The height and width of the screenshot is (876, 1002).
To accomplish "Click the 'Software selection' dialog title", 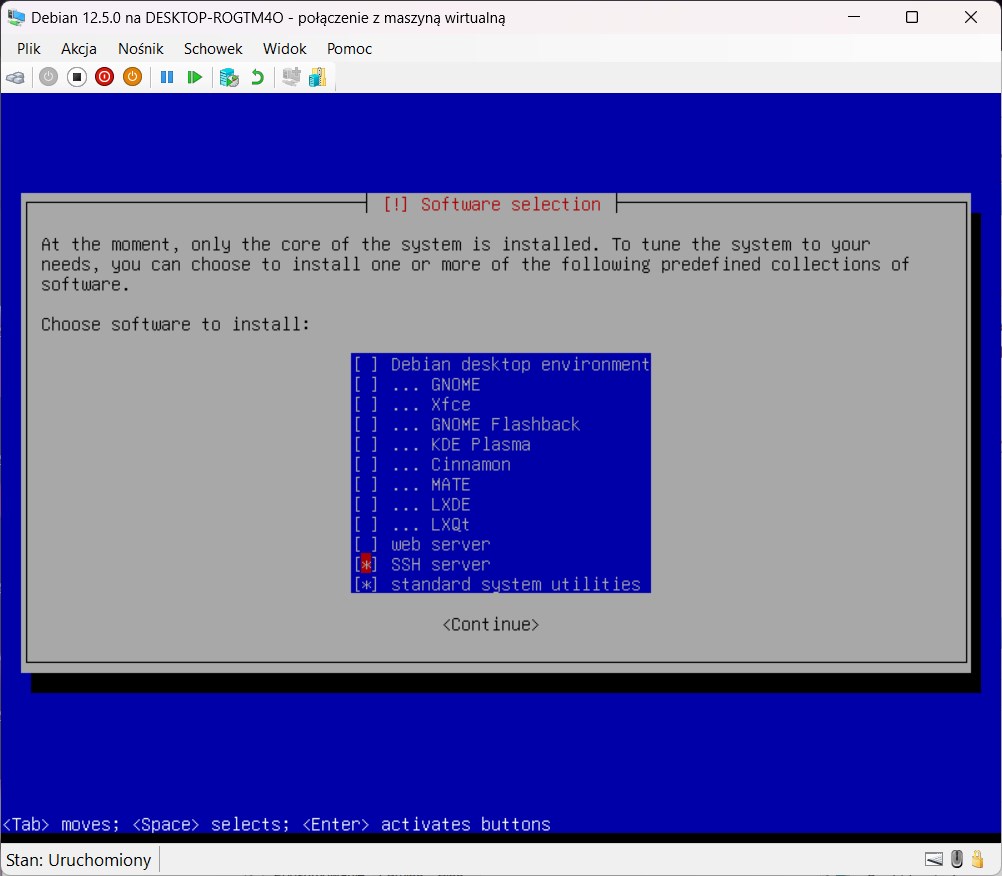I will coord(491,204).
